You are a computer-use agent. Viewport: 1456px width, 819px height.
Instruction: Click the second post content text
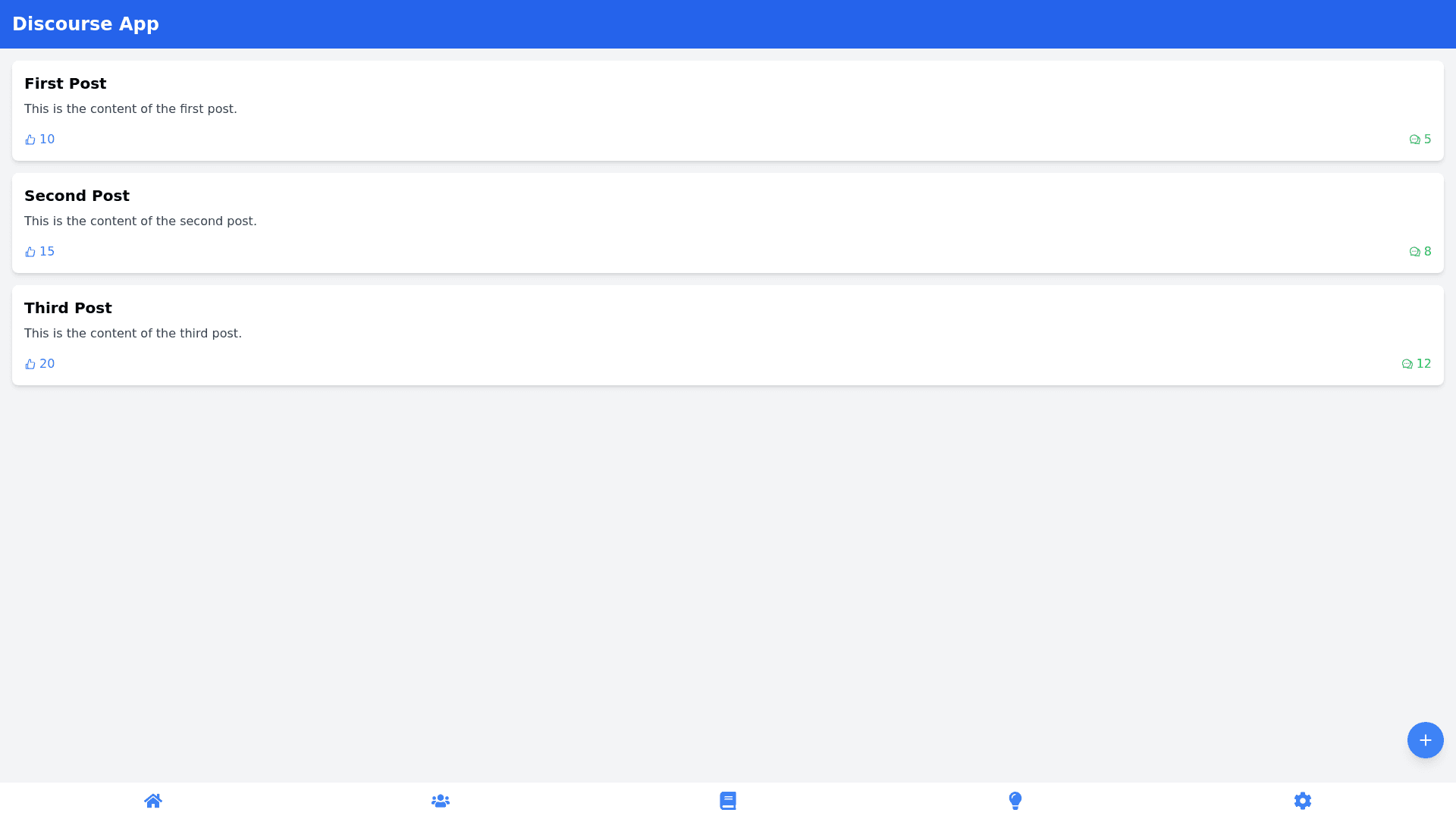coord(140,221)
